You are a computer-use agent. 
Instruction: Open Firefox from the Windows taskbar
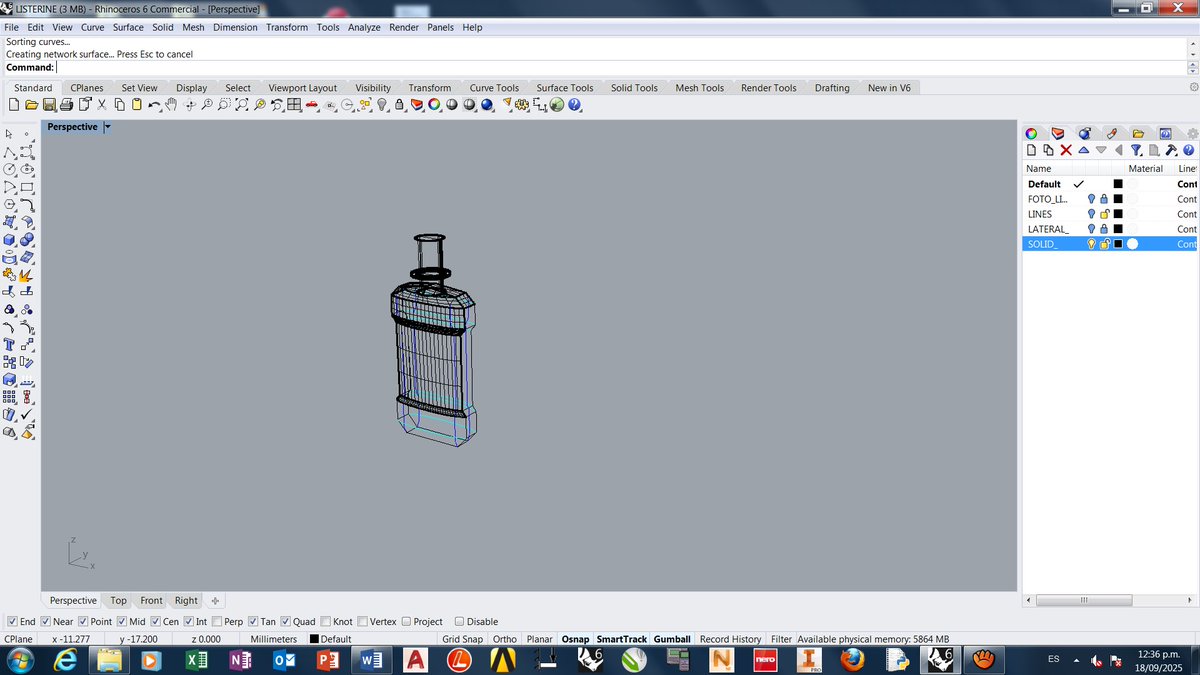(852, 660)
